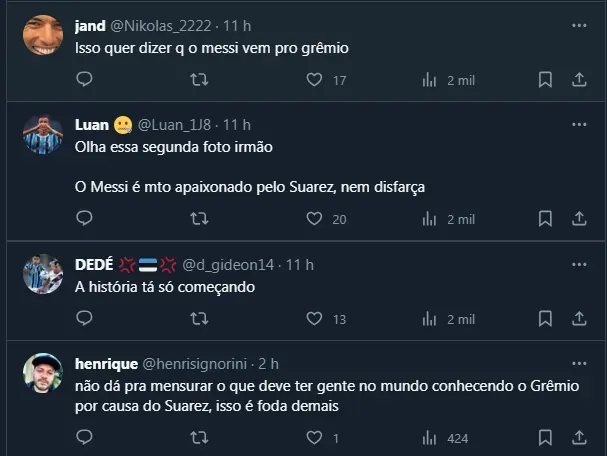
Task: Like Luan's tweet with 20 likes
Action: pos(314,219)
